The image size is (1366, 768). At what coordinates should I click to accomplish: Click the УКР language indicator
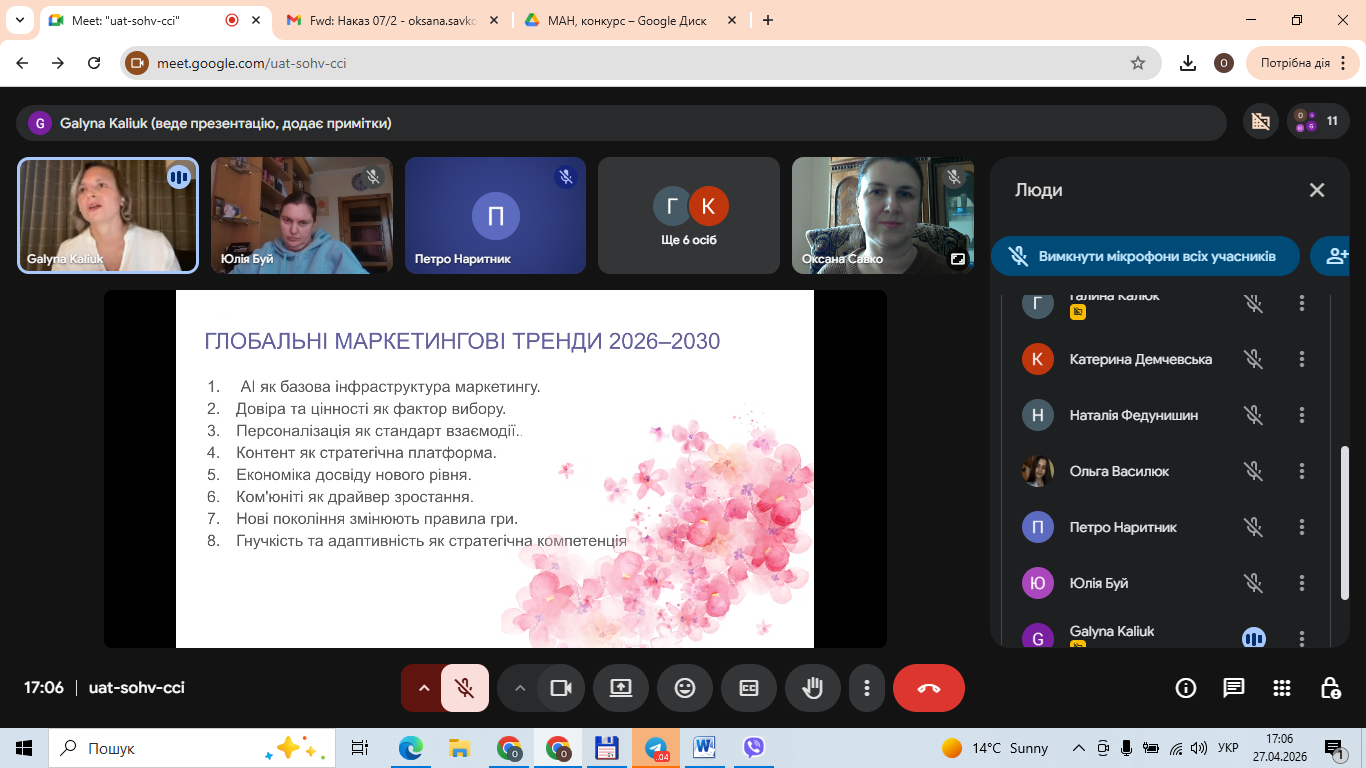click(x=1228, y=748)
